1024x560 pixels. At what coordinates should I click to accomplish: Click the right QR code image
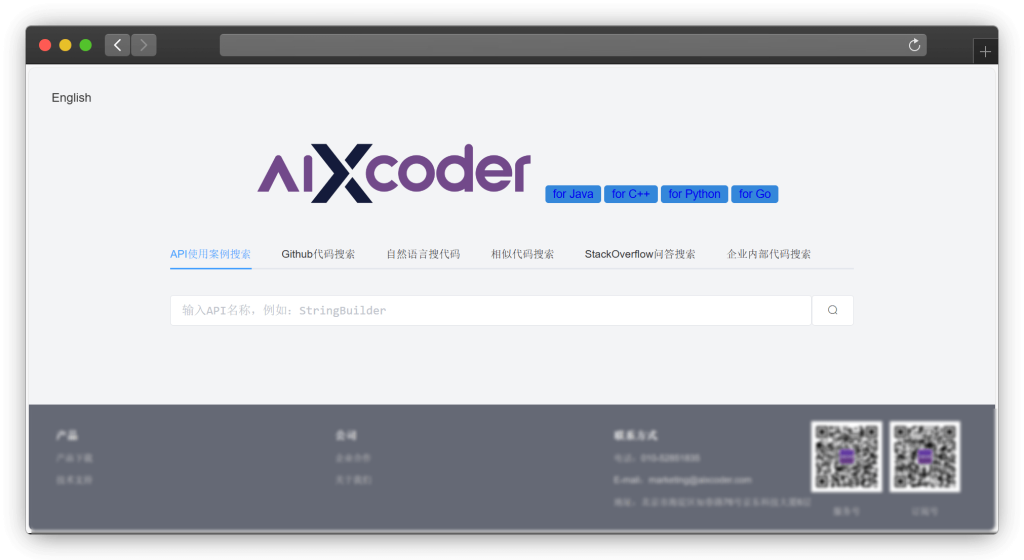tap(925, 456)
